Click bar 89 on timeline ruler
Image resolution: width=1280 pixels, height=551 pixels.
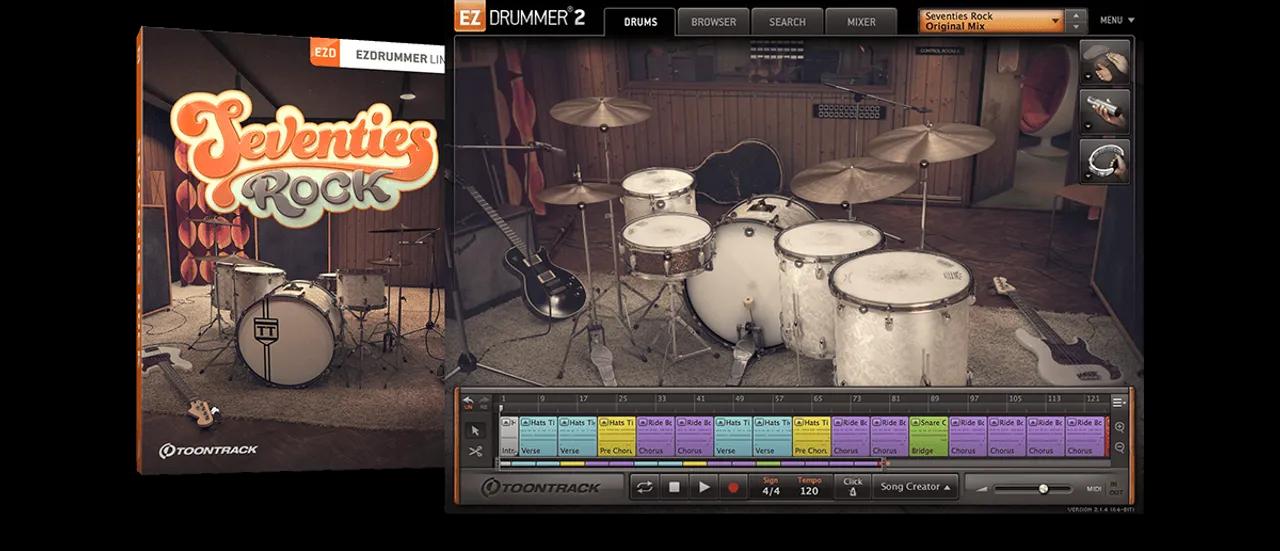935,399
